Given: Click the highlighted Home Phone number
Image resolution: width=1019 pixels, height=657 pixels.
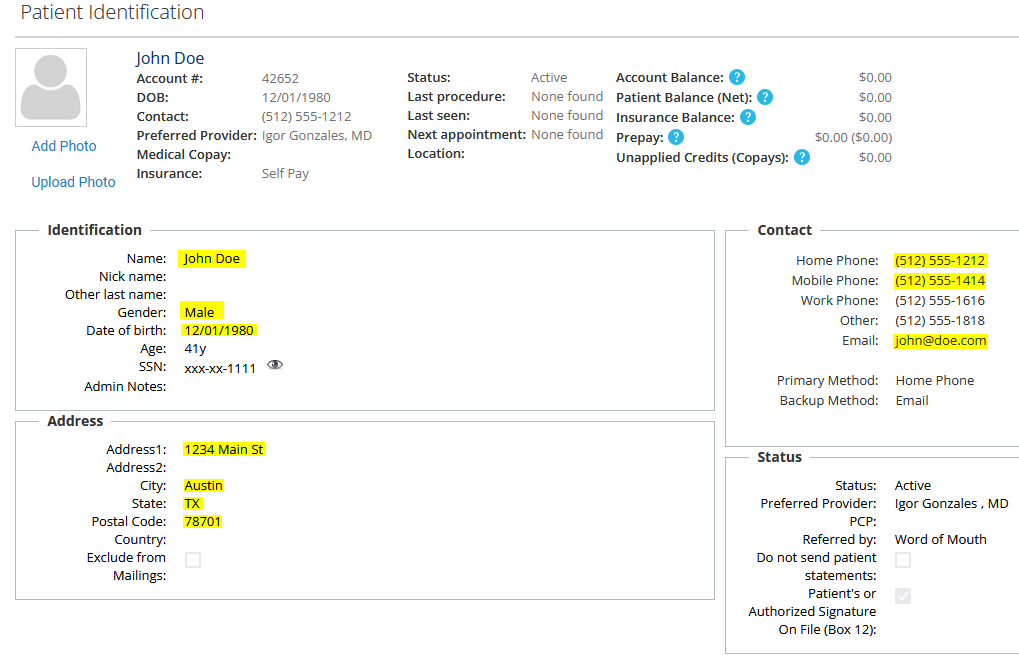Looking at the screenshot, I should (x=940, y=261).
